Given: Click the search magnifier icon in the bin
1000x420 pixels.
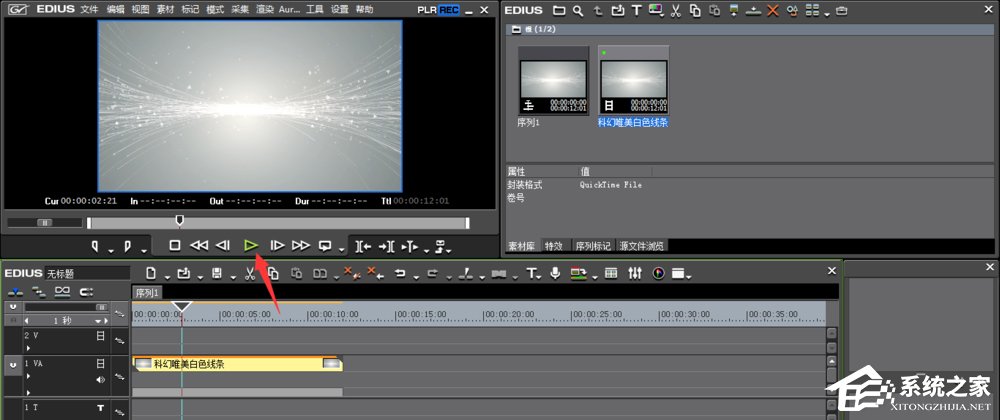Looking at the screenshot, I should click(x=578, y=11).
